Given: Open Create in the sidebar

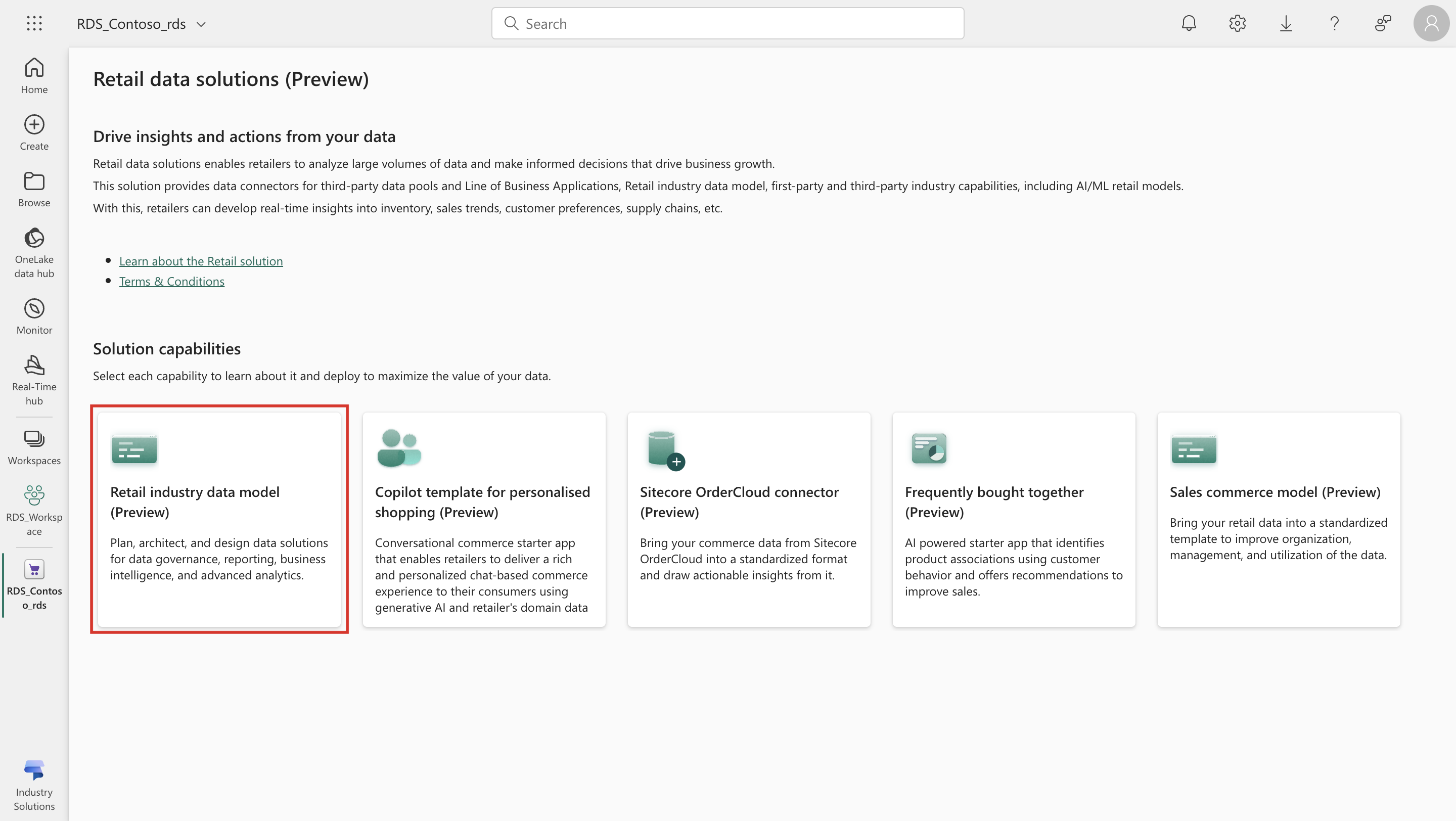Looking at the screenshot, I should point(34,133).
